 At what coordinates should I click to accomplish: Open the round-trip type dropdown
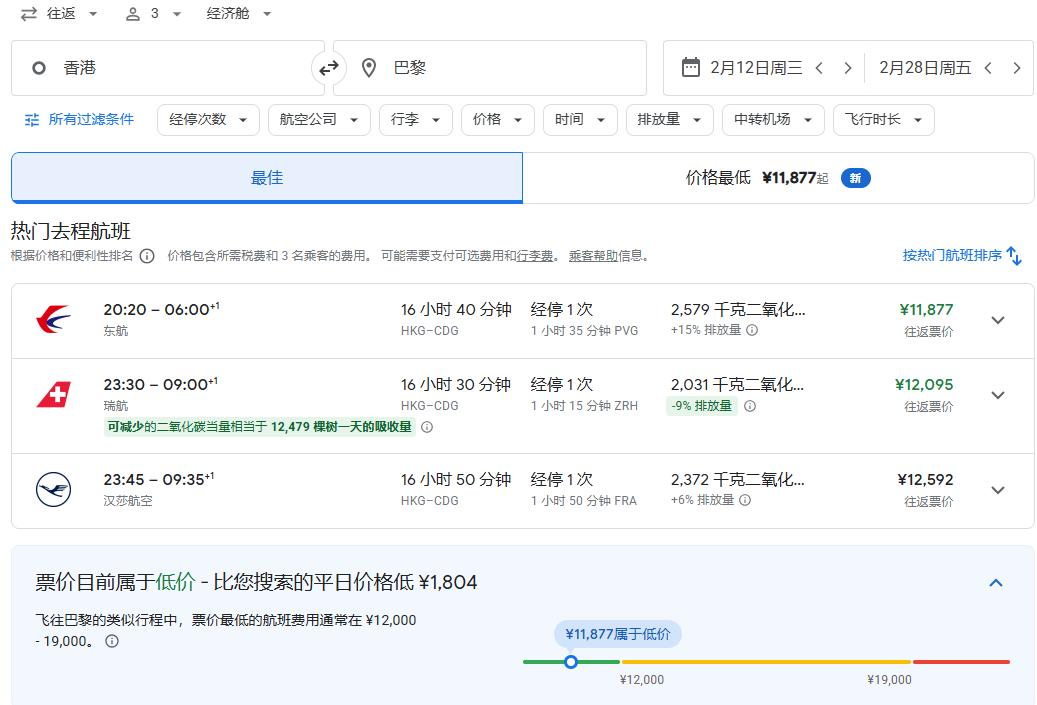(x=60, y=14)
